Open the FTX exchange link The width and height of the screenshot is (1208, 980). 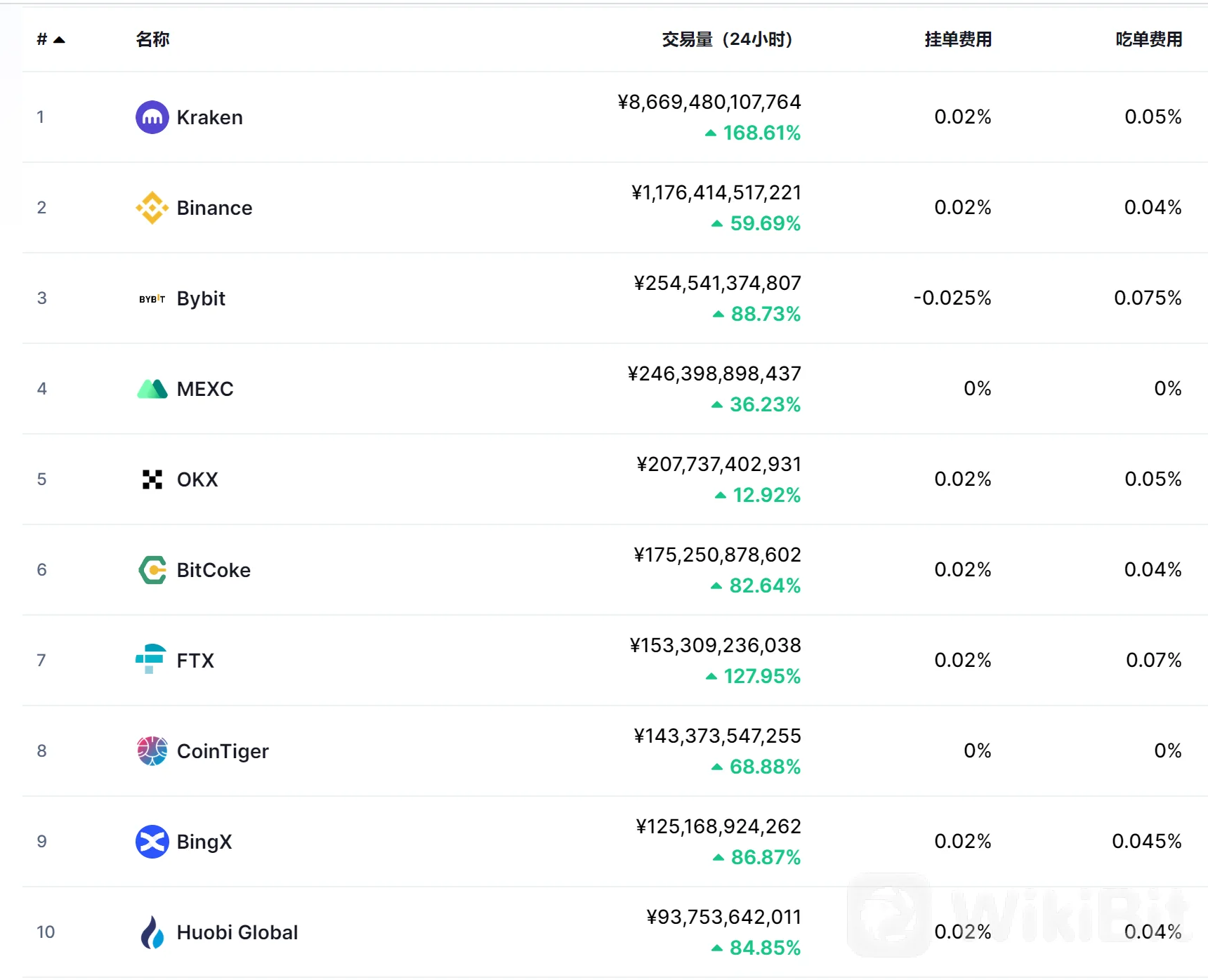point(195,661)
